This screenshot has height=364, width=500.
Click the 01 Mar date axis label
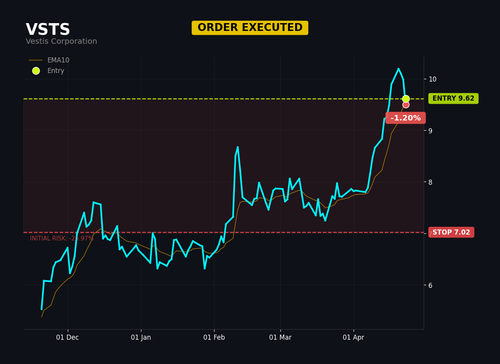pyautogui.click(x=280, y=337)
